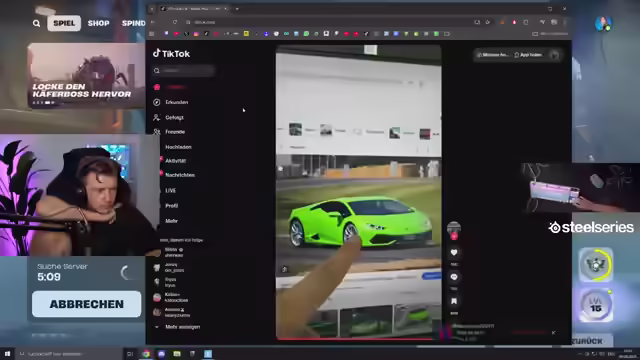
Task: Like the TikTok video with heart icon
Action: point(454,253)
